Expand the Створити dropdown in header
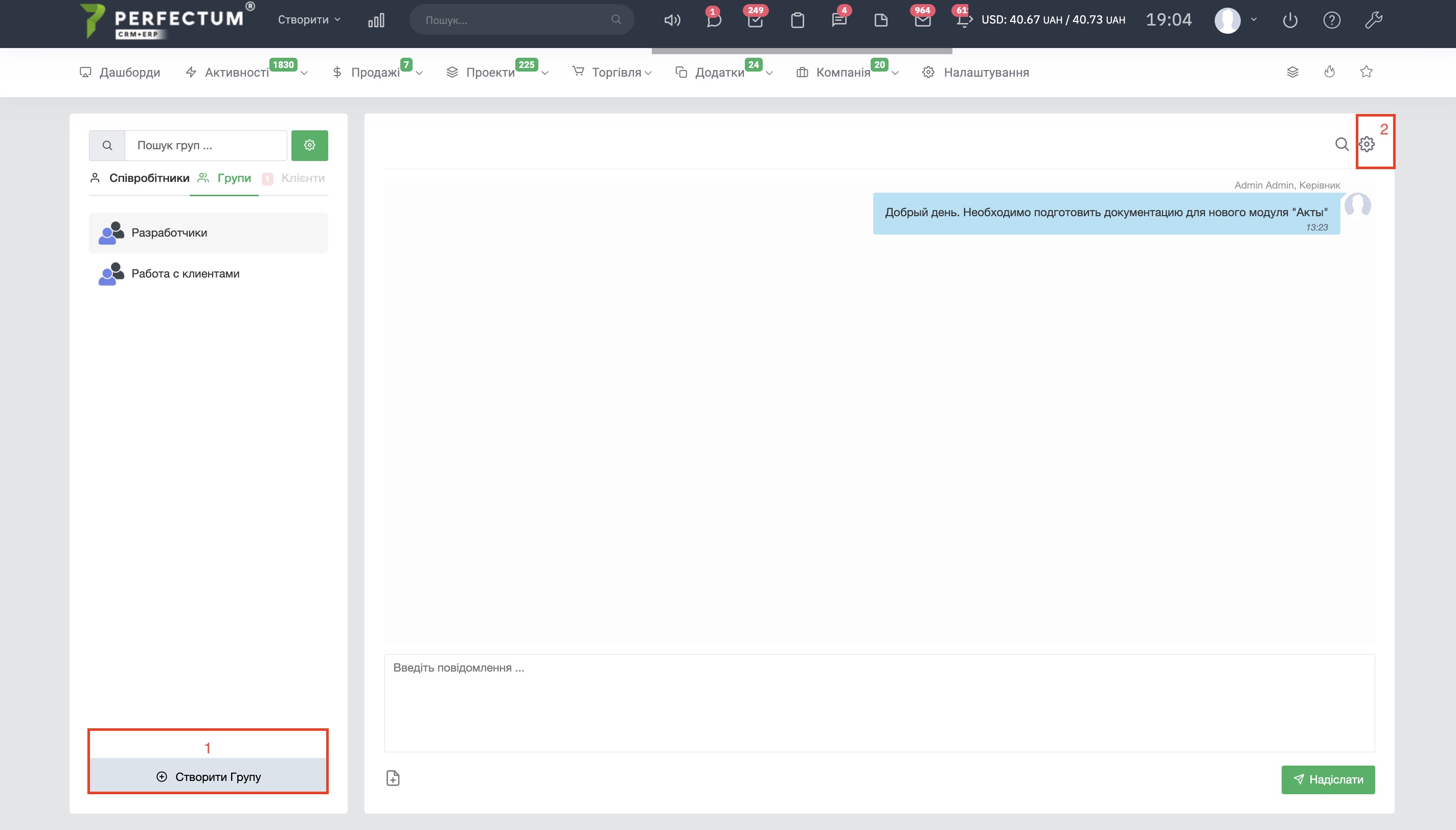The height and width of the screenshot is (830, 1456). coord(309,19)
